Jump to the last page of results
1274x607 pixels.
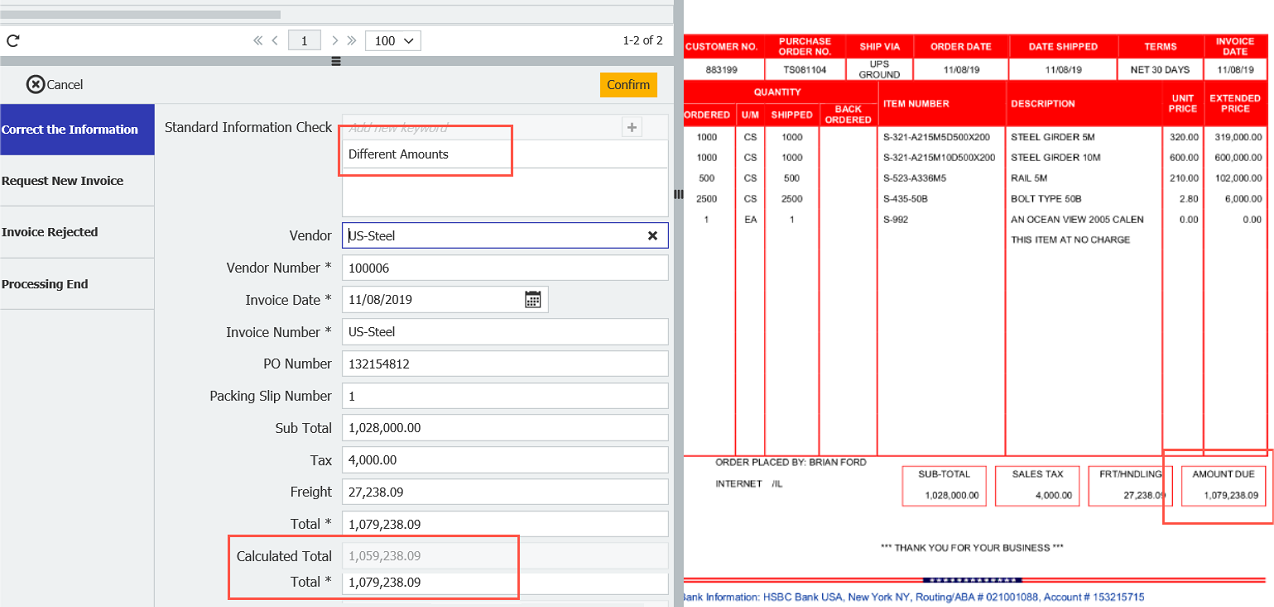352,41
